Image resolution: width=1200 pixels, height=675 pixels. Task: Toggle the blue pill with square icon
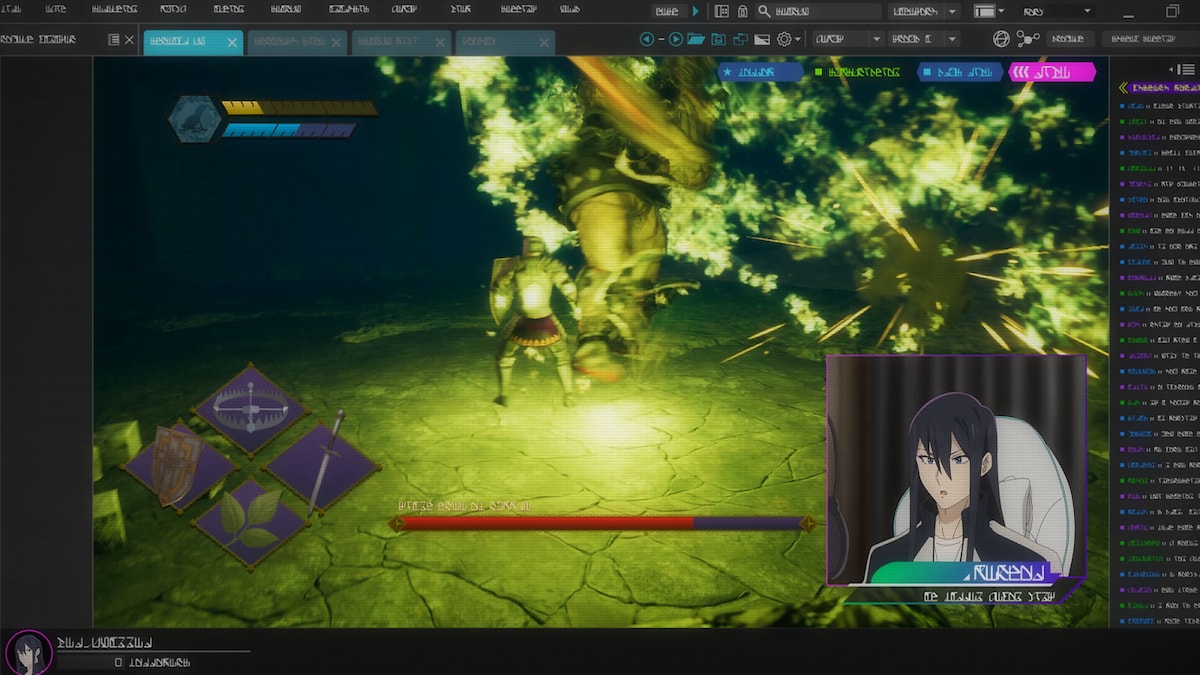(959, 72)
